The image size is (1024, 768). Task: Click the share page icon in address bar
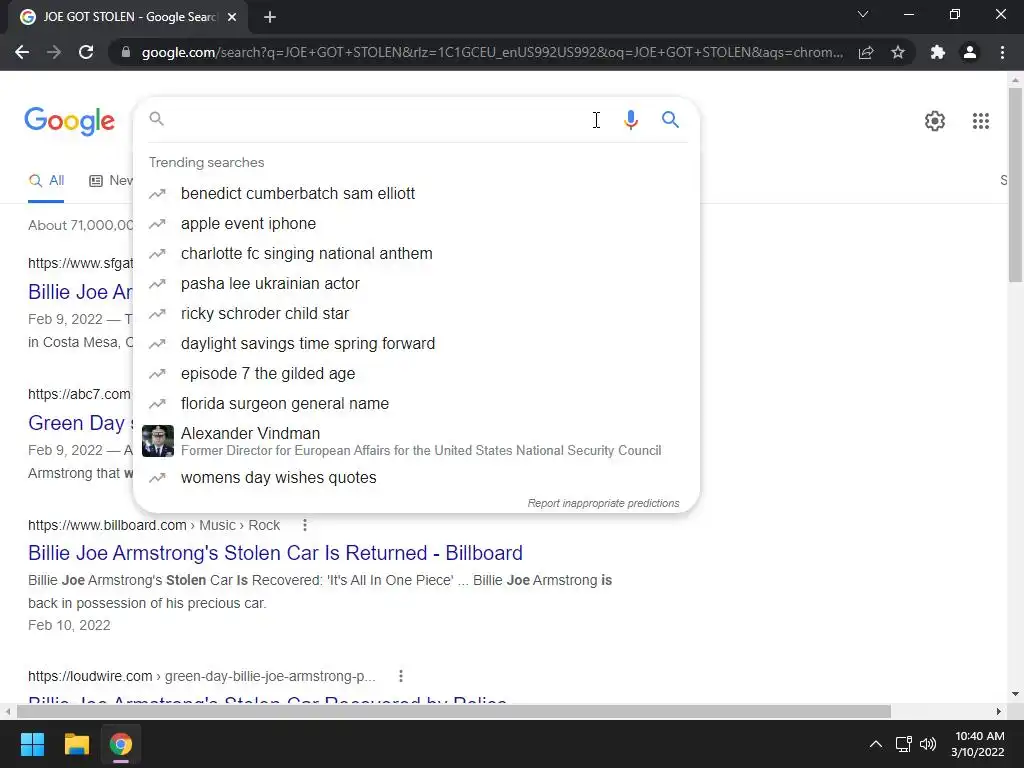coord(866,52)
